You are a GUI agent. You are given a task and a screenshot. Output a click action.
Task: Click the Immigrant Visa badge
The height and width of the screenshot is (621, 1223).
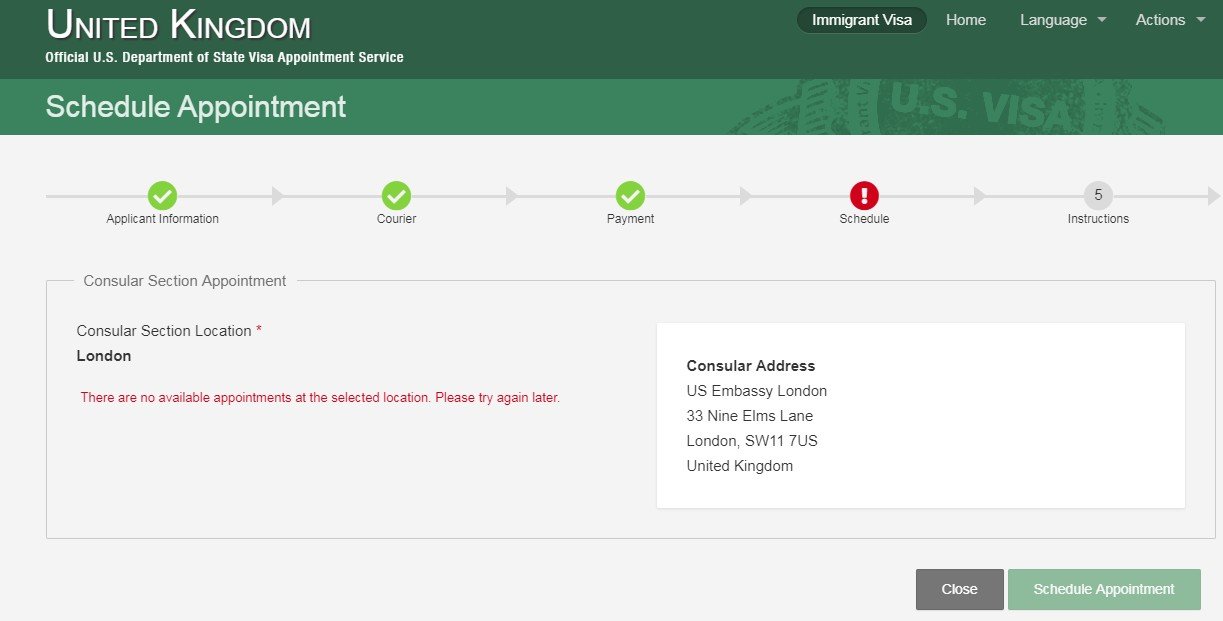[862, 20]
